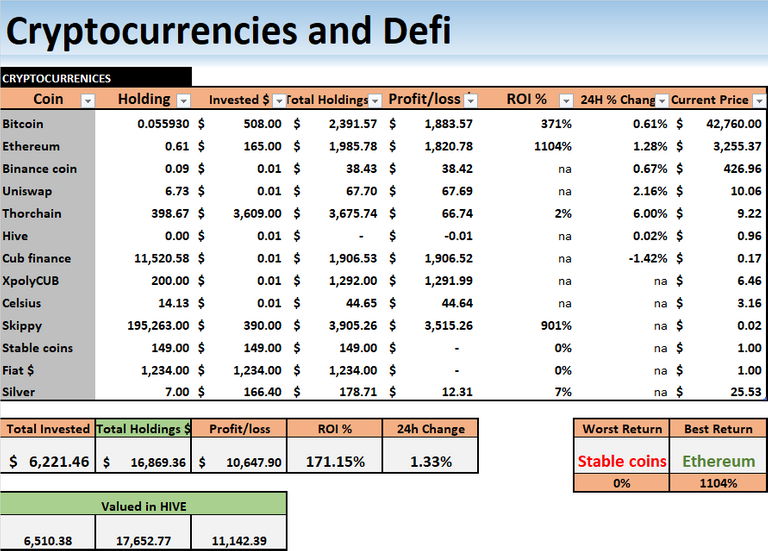Open the 24H % Change filter dropdown
This screenshot has width=768, height=551.
point(662,101)
